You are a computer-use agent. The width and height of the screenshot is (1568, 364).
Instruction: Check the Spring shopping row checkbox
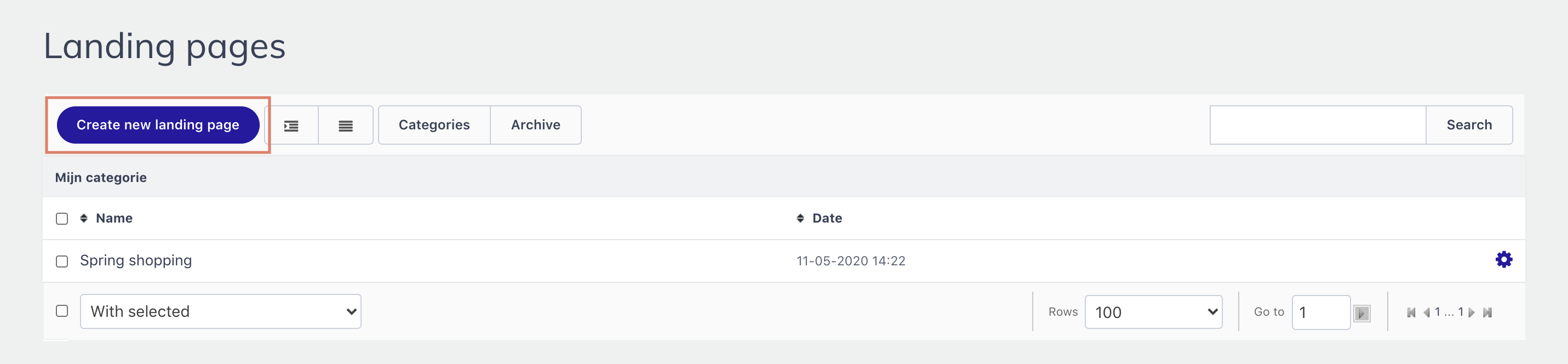pos(62,261)
